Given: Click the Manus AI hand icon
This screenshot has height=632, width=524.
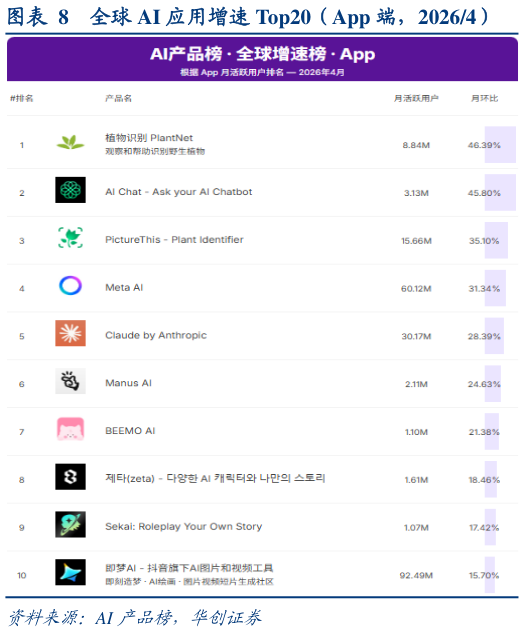Looking at the screenshot, I should point(71,381).
